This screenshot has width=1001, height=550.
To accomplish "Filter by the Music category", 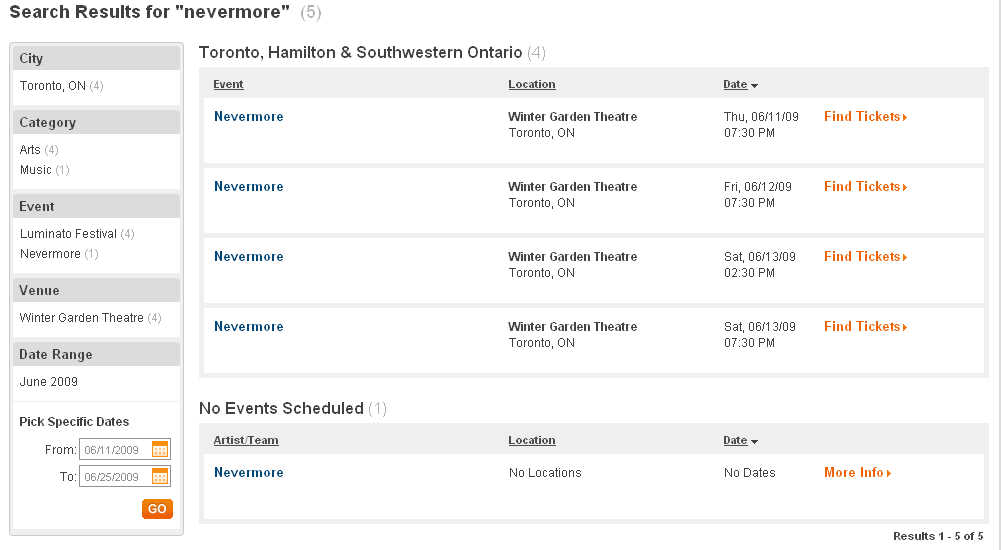I will (x=35, y=170).
